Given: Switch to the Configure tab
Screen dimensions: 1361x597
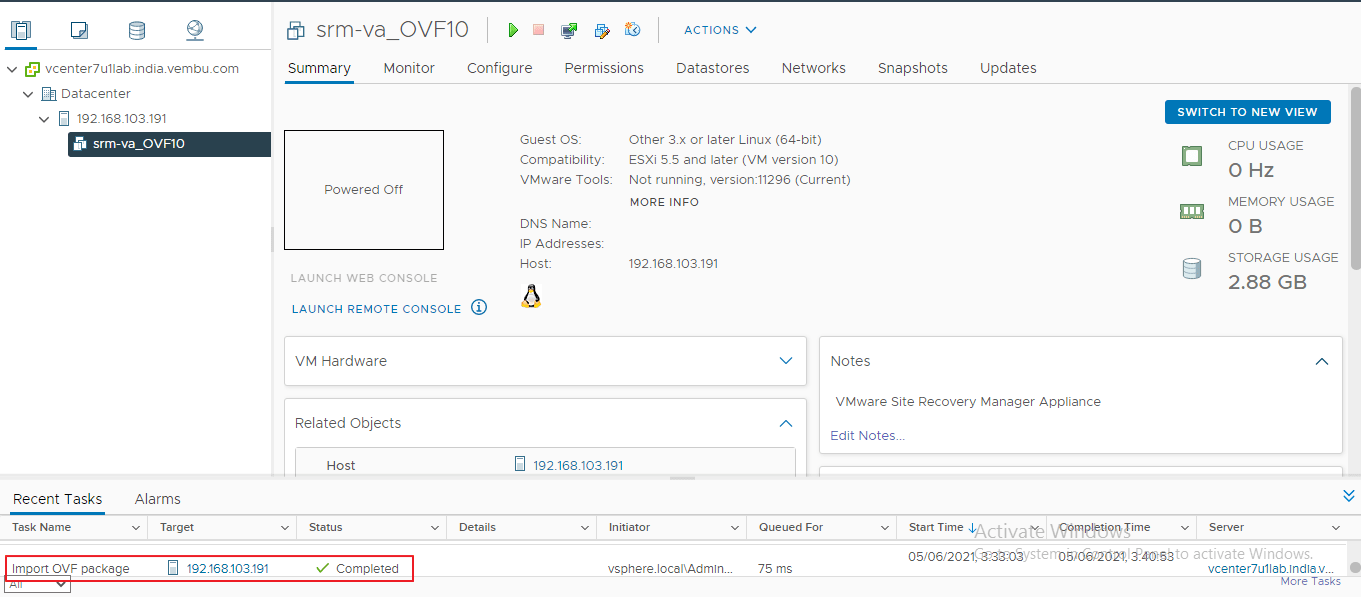Looking at the screenshot, I should (499, 68).
